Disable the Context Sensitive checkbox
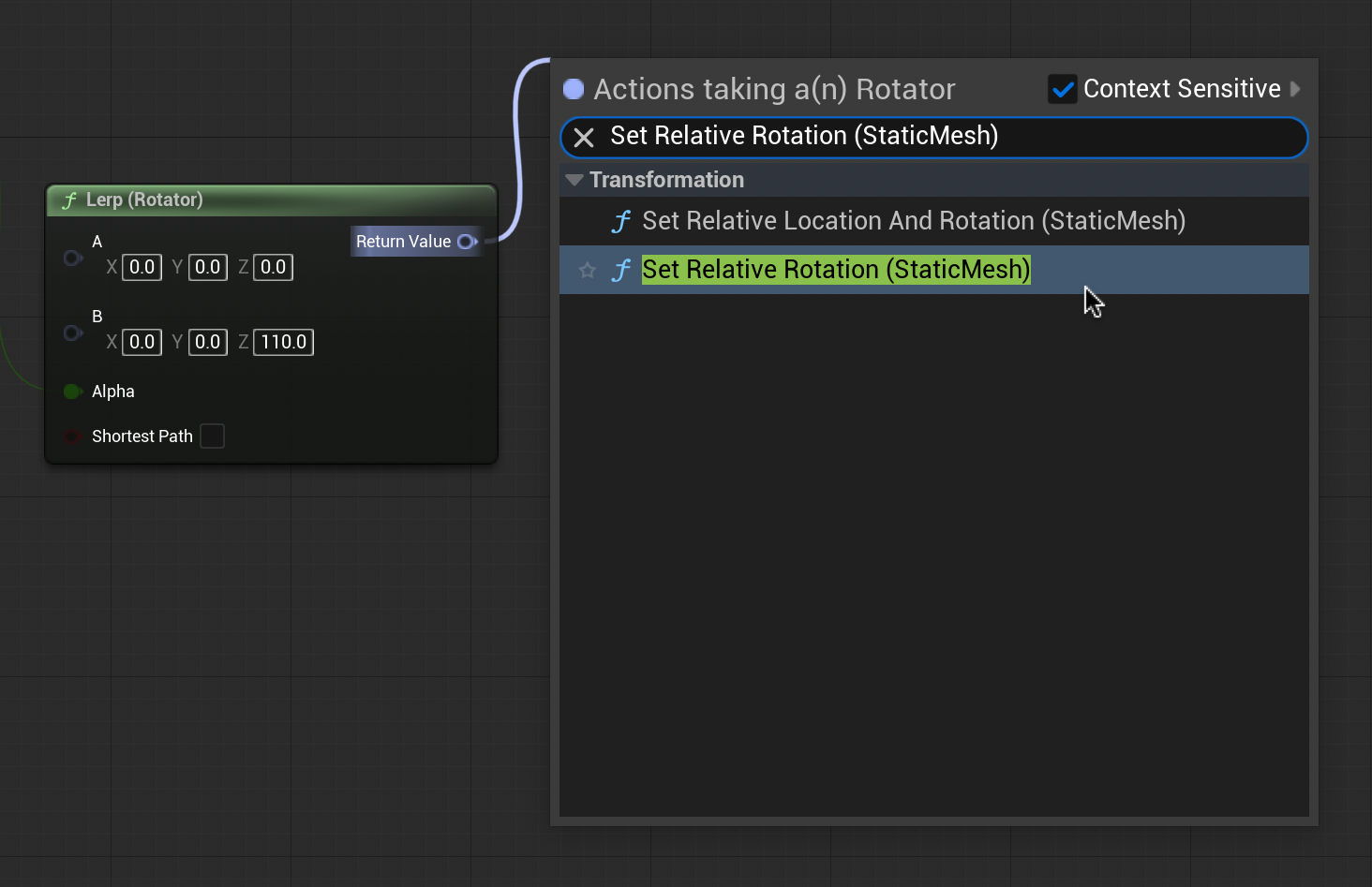 [1062, 89]
